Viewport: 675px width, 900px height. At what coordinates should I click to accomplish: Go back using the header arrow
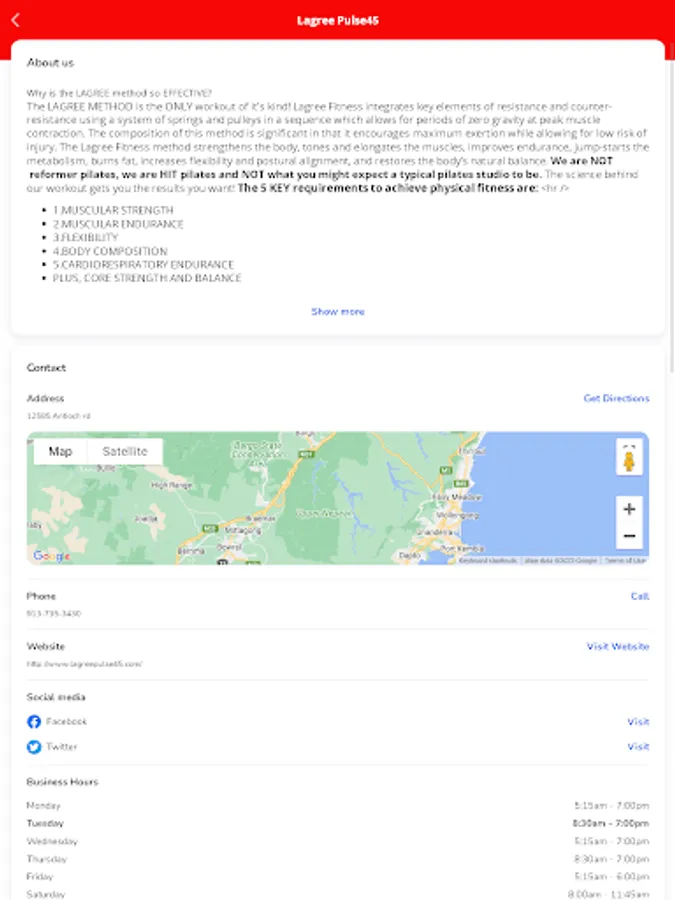click(x=15, y=20)
